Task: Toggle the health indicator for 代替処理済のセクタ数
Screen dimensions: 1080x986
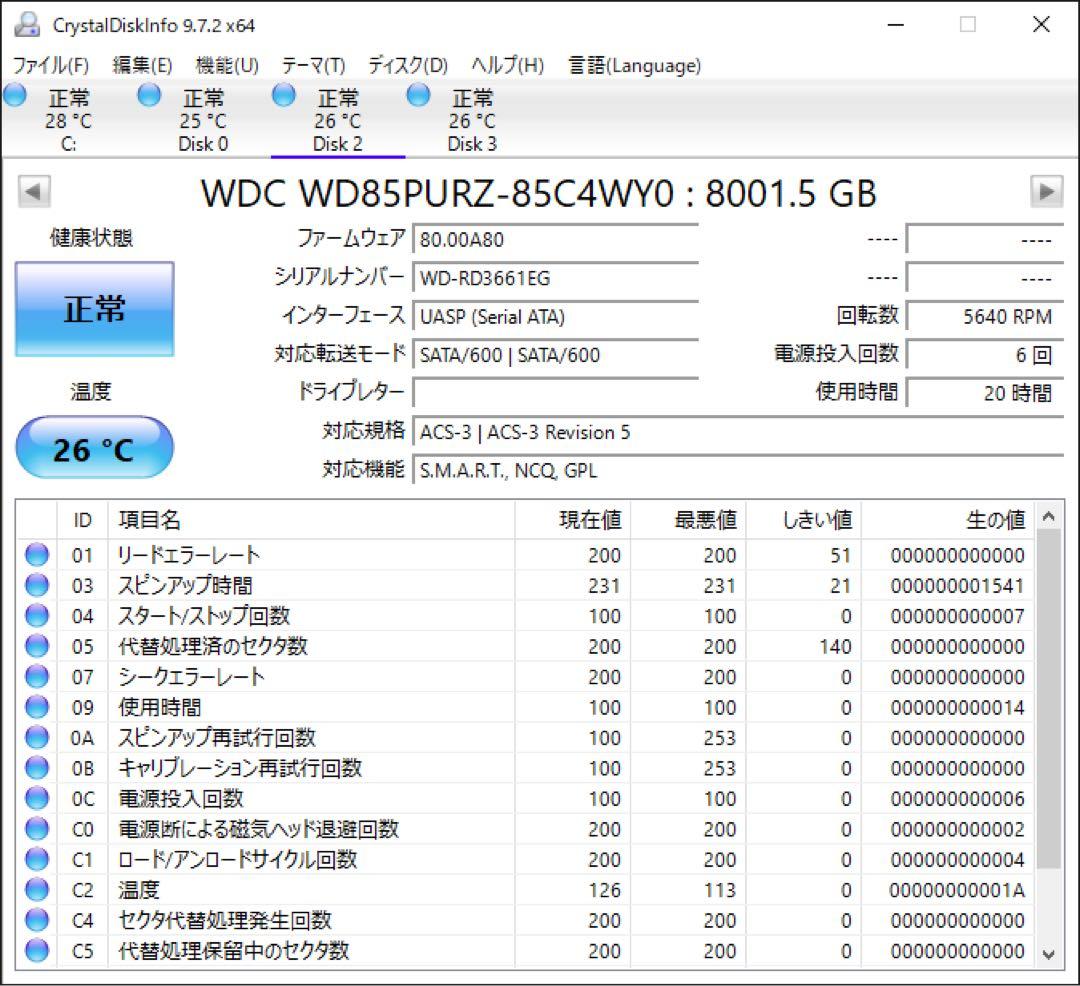Action: (x=35, y=646)
